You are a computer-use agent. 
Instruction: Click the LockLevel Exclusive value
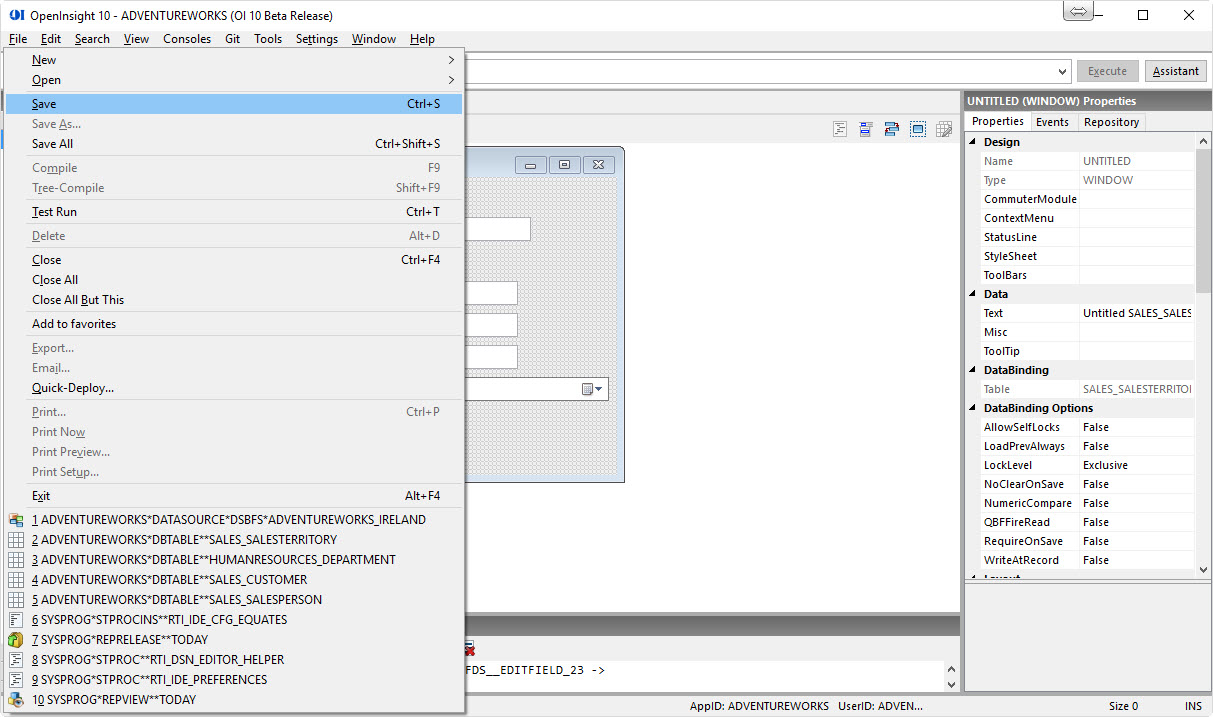click(1136, 465)
